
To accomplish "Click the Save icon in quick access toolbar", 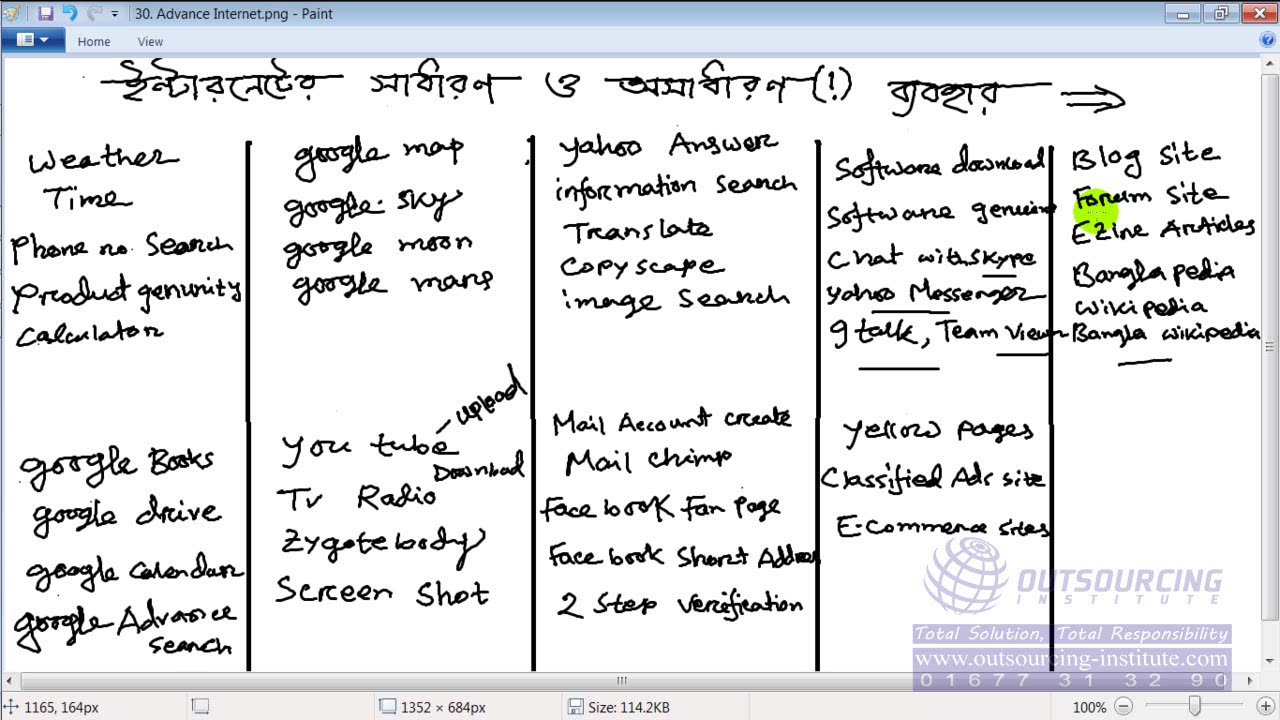I will click(46, 14).
